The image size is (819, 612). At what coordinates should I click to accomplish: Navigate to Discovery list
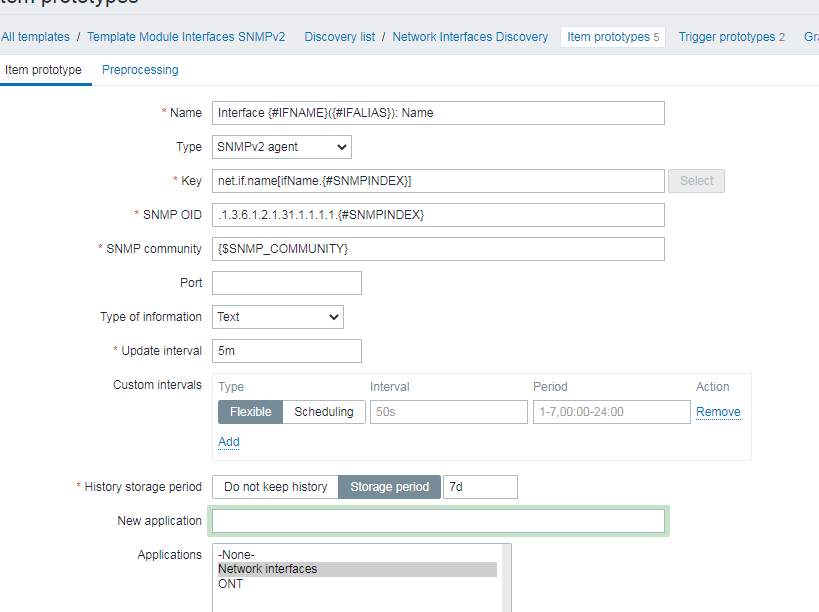click(x=340, y=37)
